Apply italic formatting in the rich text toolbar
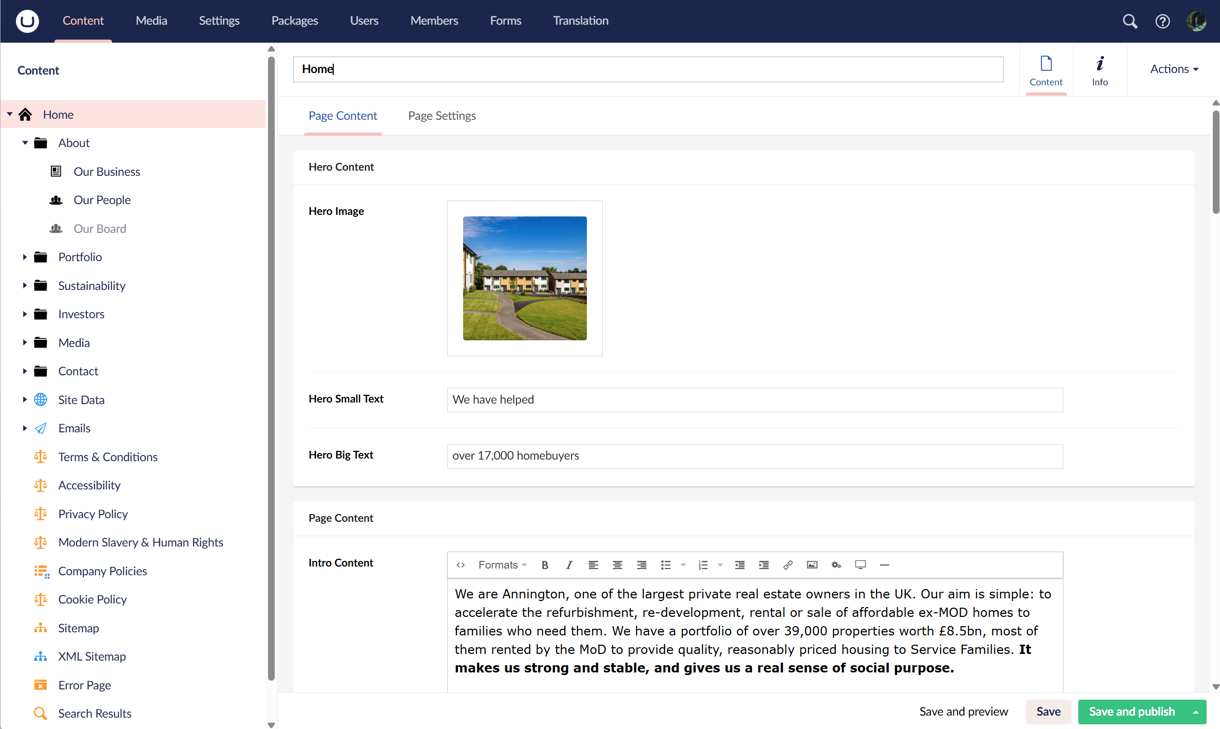Screen dimensions: 1220x729 point(569,565)
